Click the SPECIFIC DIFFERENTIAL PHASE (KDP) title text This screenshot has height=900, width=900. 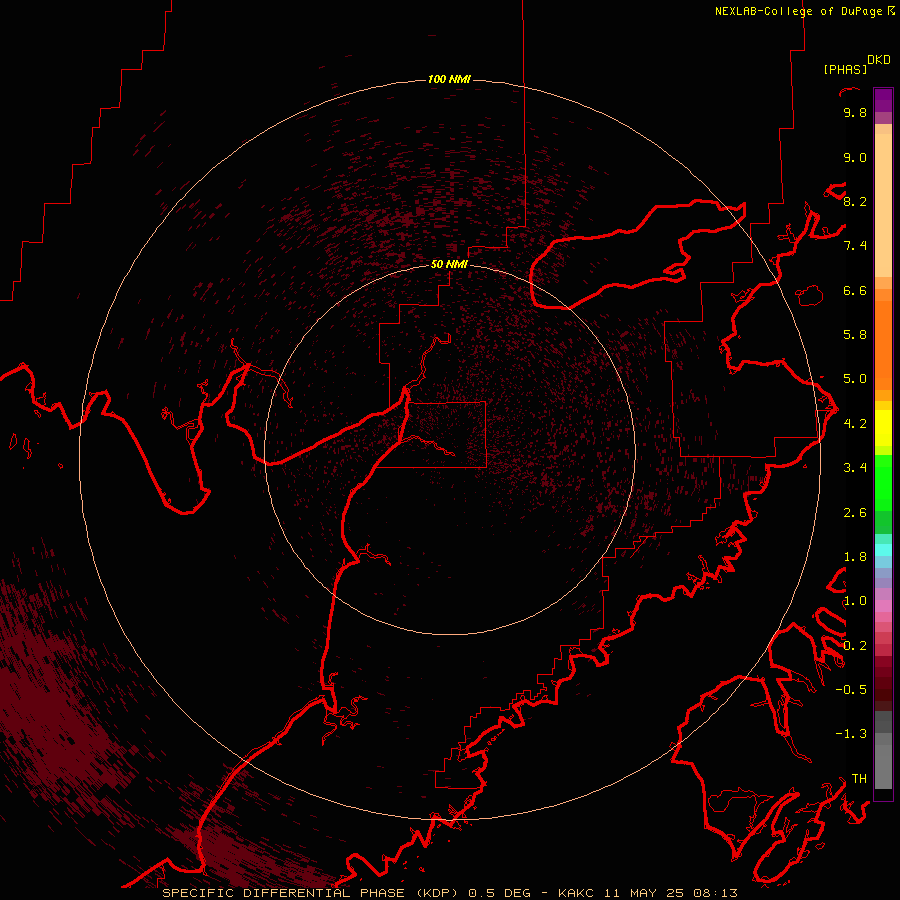[x=310, y=893]
